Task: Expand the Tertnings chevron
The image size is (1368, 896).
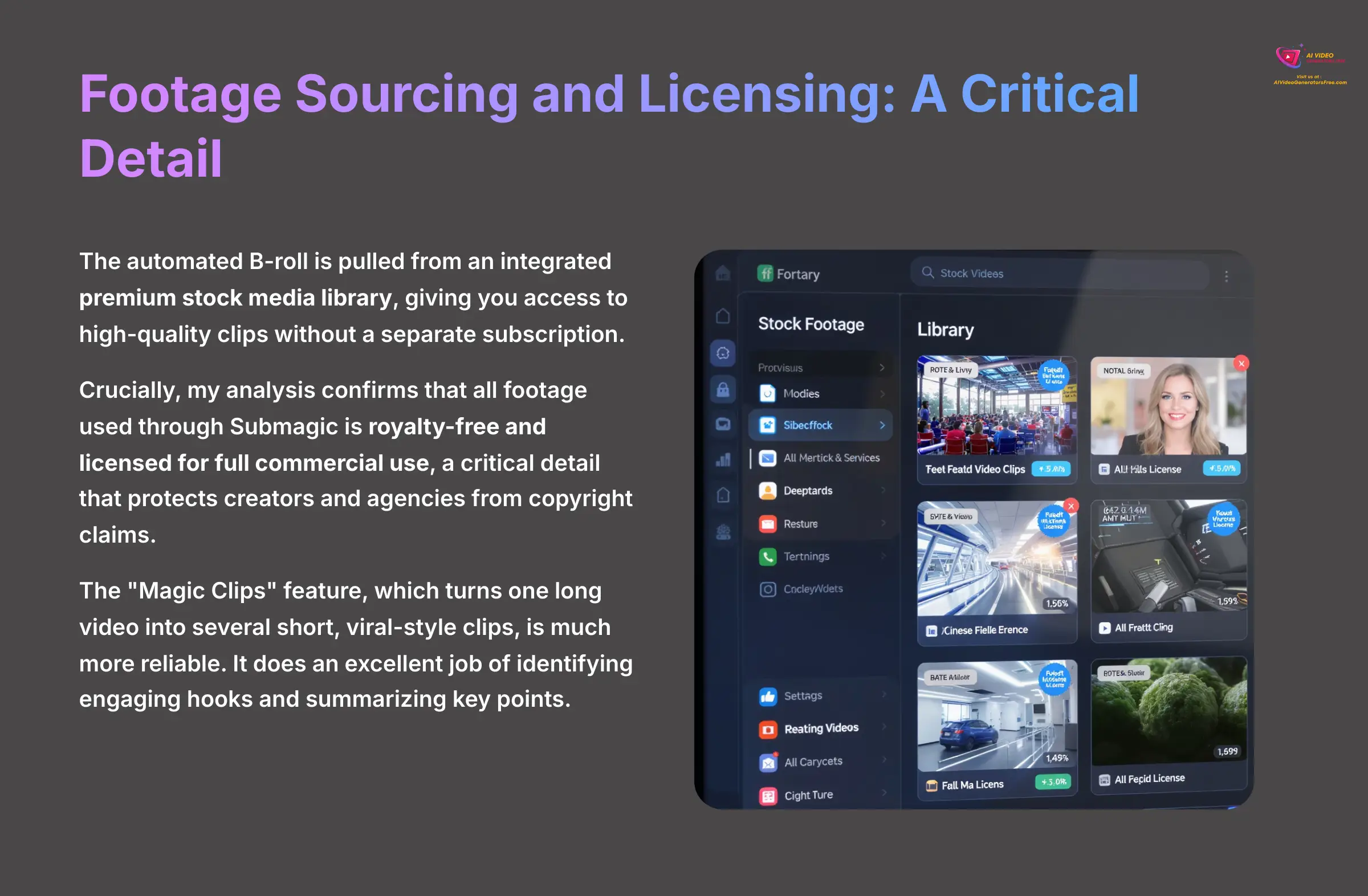Action: point(883,556)
